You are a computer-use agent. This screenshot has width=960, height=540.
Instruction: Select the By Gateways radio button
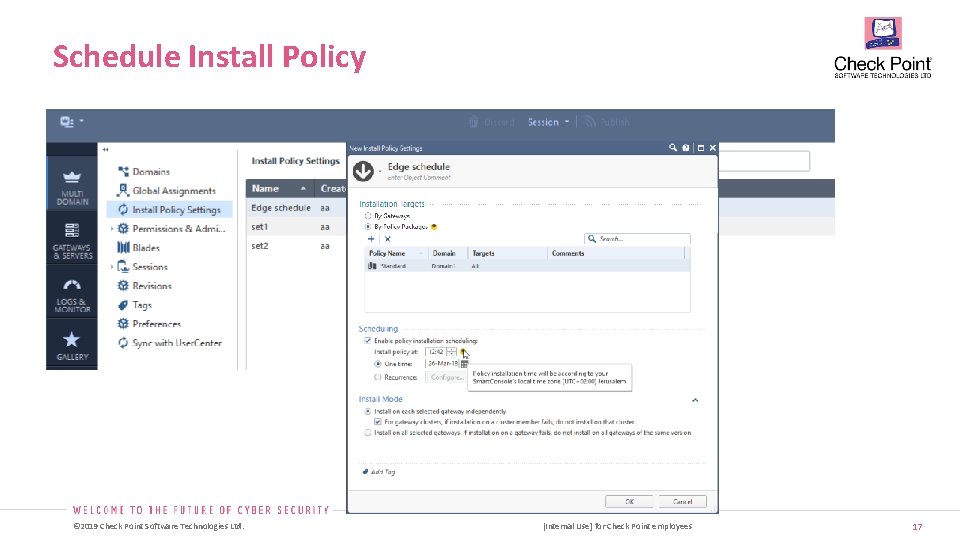368,216
